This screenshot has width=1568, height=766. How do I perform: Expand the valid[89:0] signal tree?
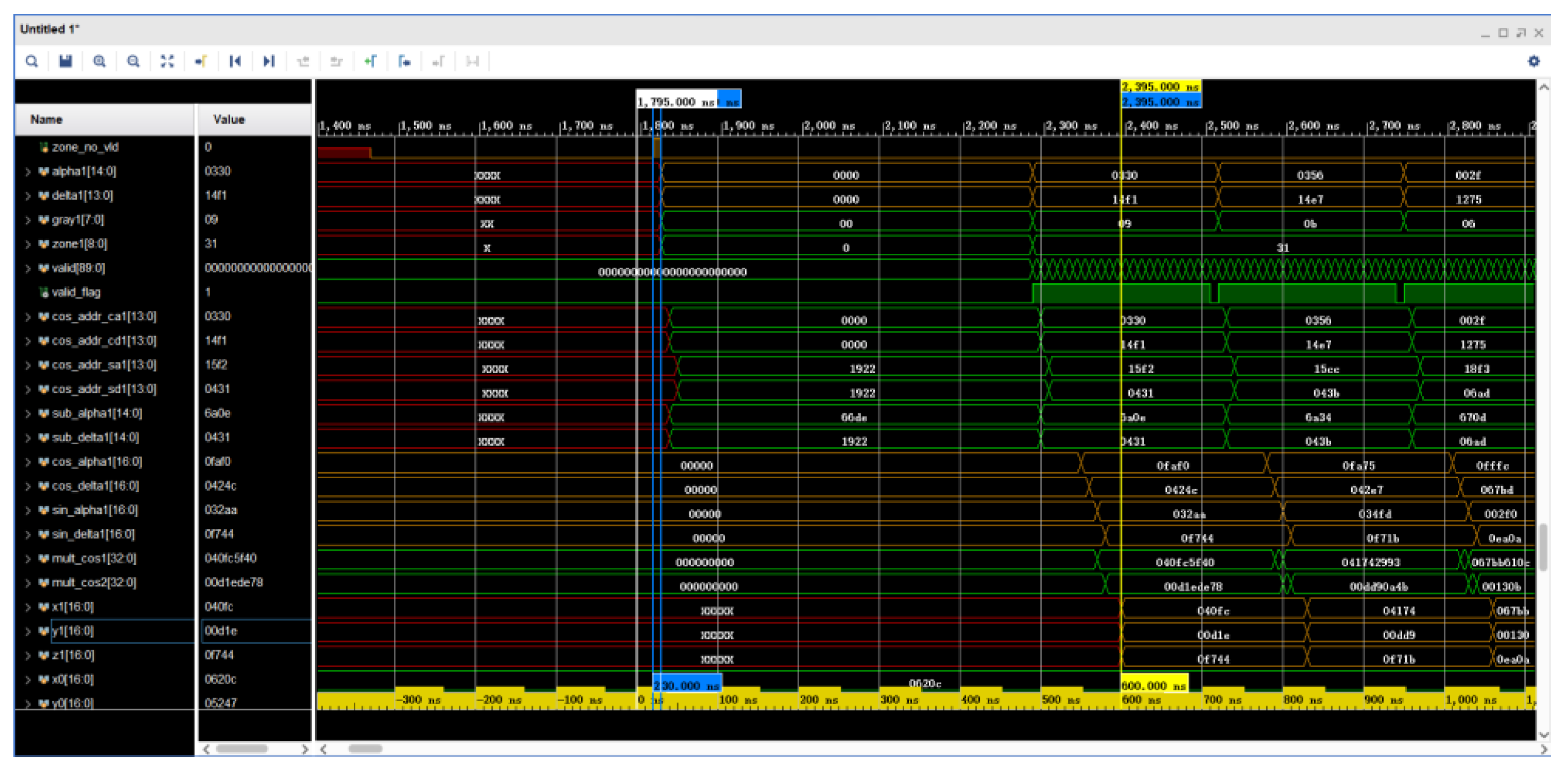[28, 269]
